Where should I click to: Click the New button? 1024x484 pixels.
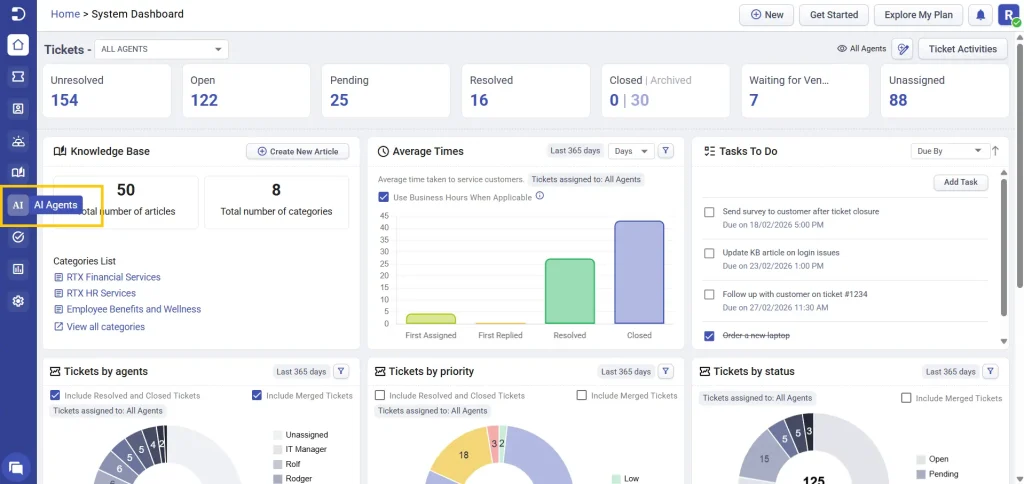click(x=767, y=15)
